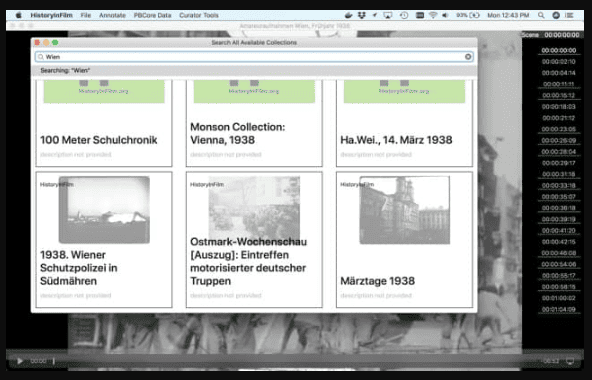Click the Search All Available Collections title
Viewport: 592px width, 380px height.
[x=254, y=43]
